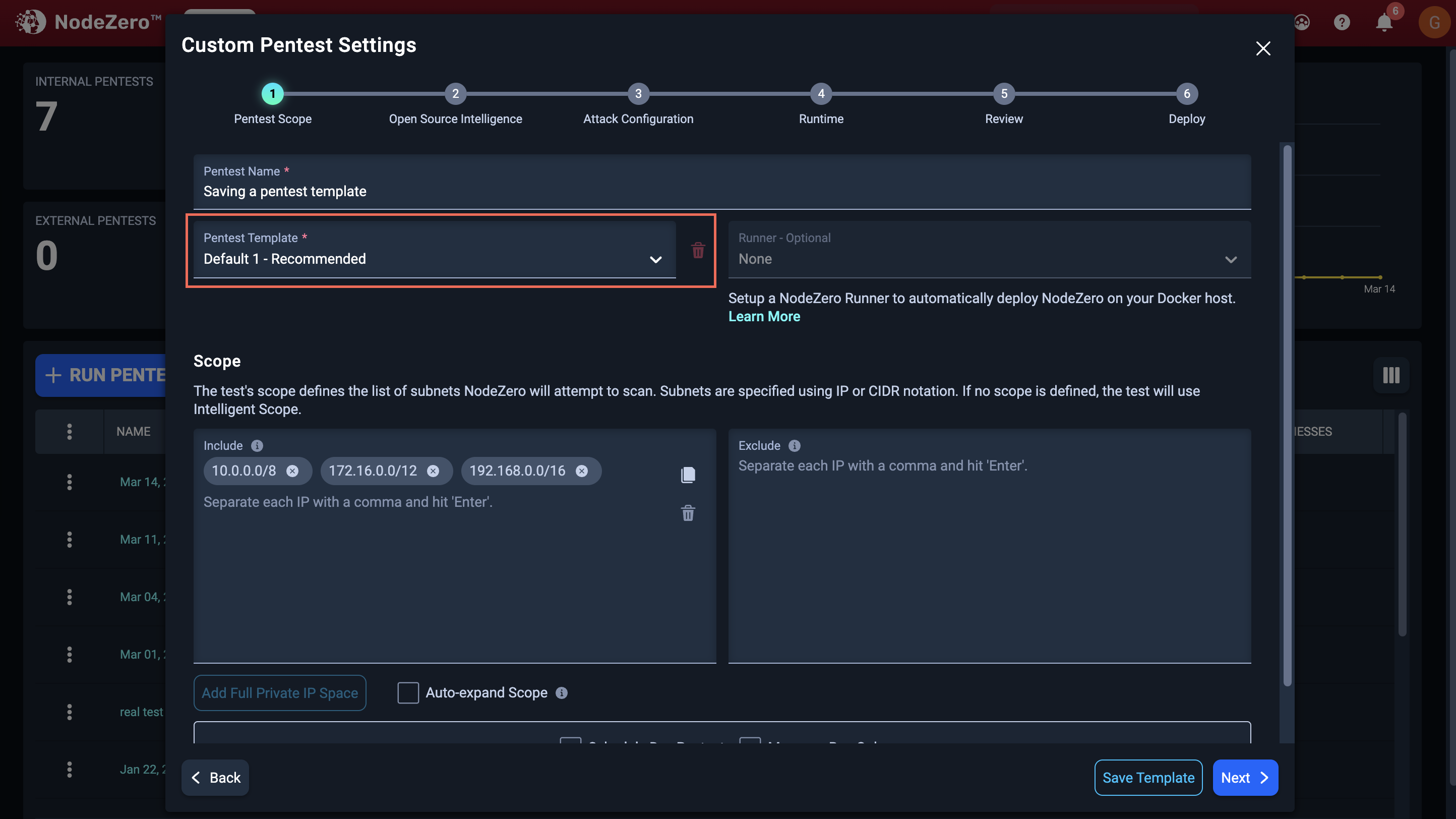Open row options for Mar 14 pentest
This screenshot has width=1456, height=819.
70,482
